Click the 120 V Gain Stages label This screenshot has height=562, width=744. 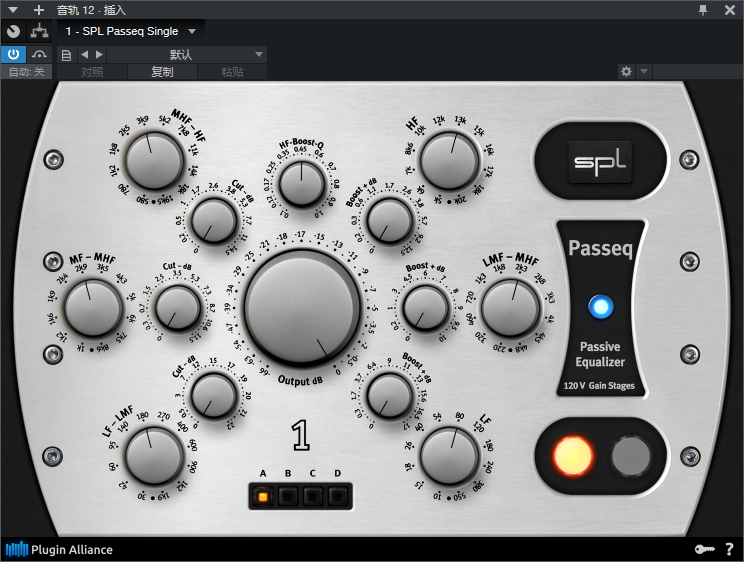(x=599, y=385)
